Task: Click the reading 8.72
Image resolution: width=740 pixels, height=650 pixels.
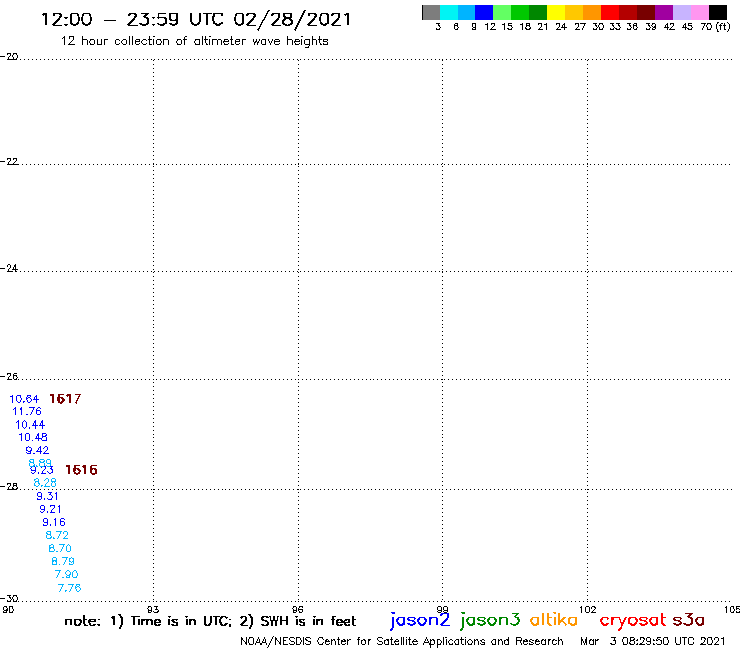Action: coord(57,535)
